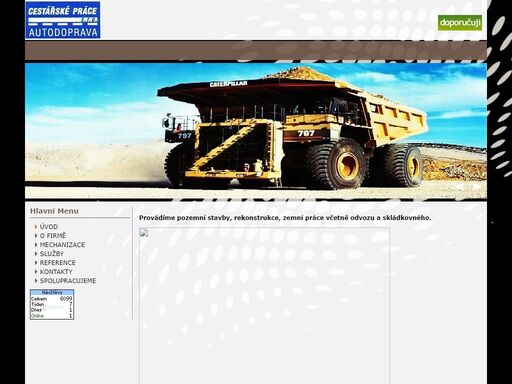Image resolution: width=512 pixels, height=384 pixels.
Task: Click the orange arrow bullet beside ÚVOD
Action: pyautogui.click(x=36, y=227)
